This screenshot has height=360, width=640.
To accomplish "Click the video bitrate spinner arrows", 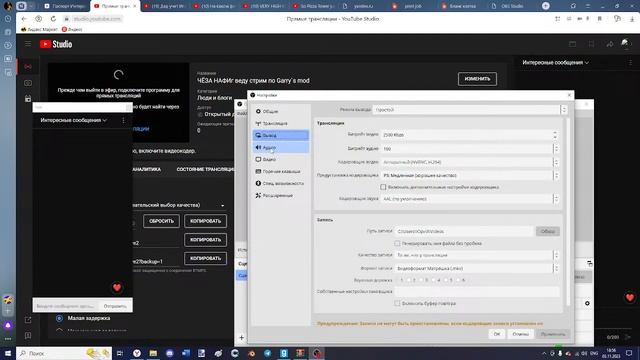I will pyautogui.click(x=555, y=135).
